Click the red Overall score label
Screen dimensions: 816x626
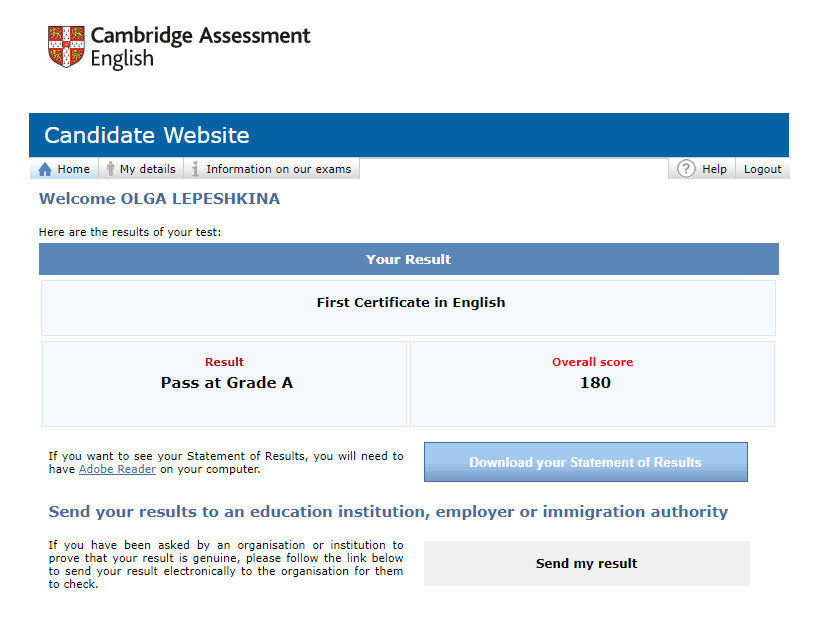593,362
